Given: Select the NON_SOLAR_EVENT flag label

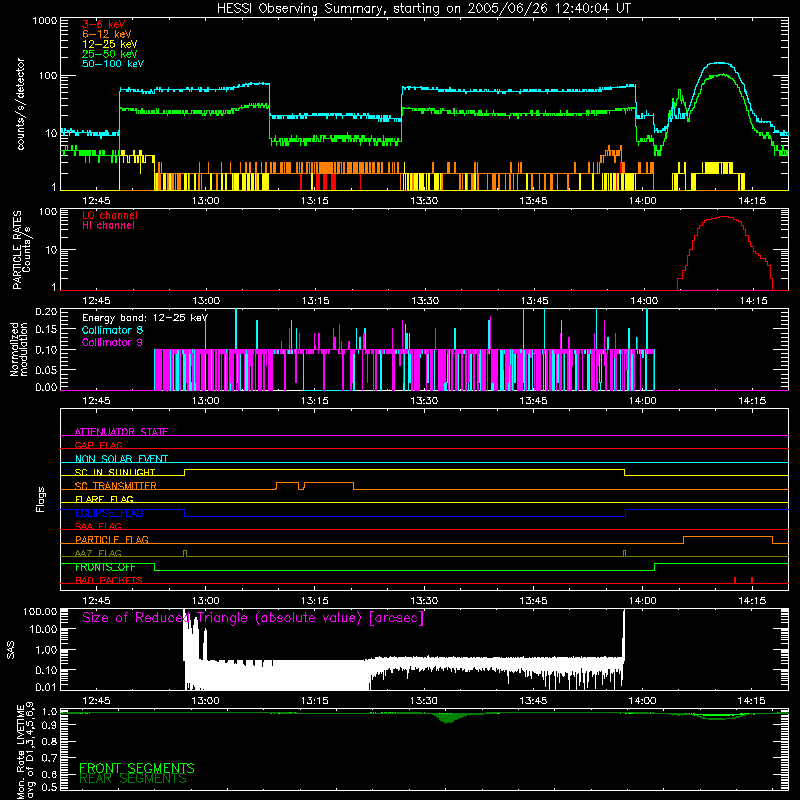Looking at the screenshot, I should [x=121, y=459].
